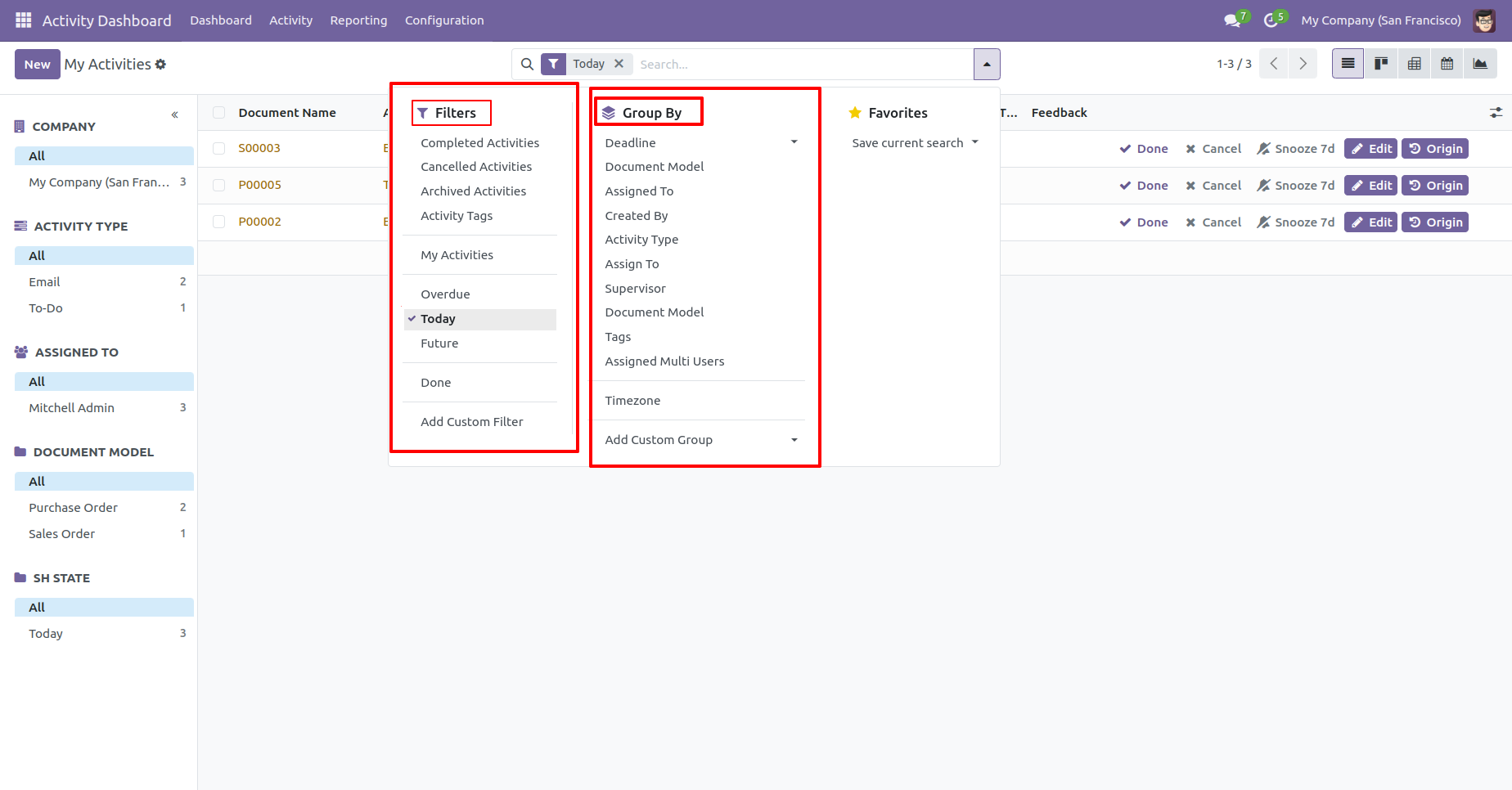Select the P00005 row checkbox

(218, 185)
